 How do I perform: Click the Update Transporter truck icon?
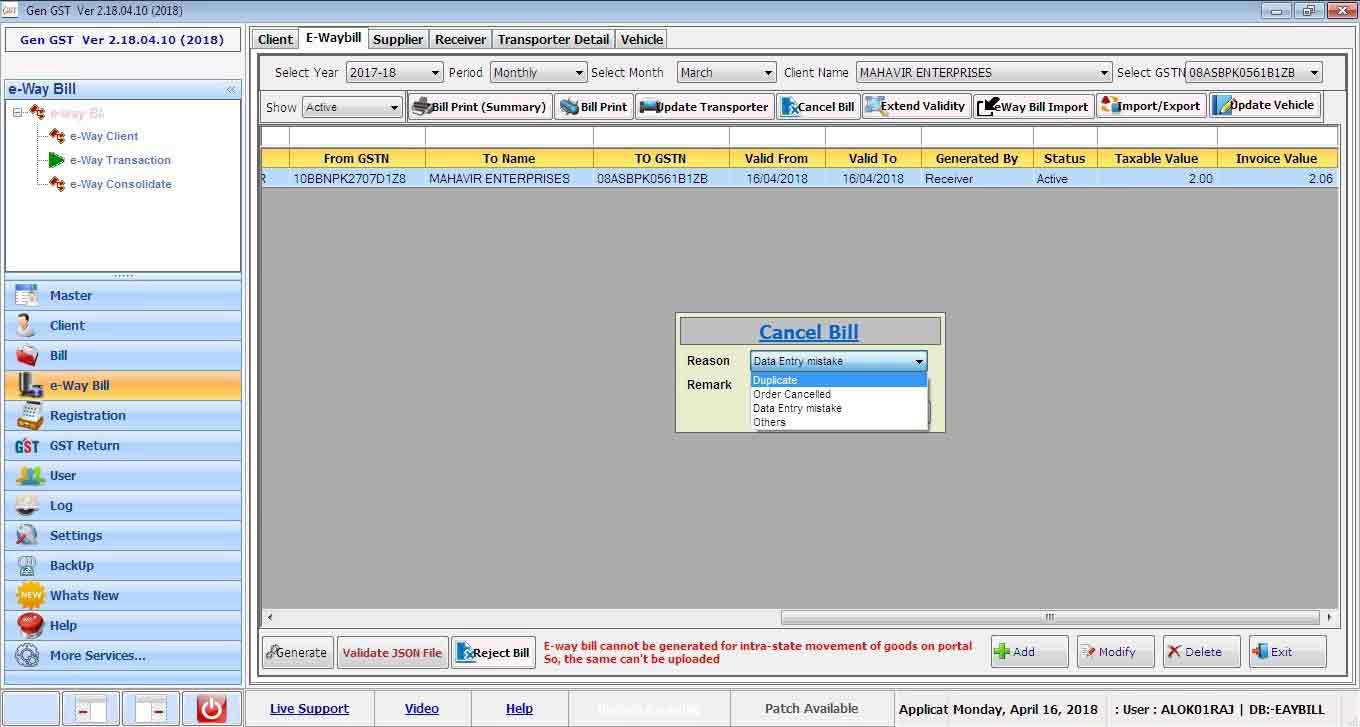click(647, 107)
